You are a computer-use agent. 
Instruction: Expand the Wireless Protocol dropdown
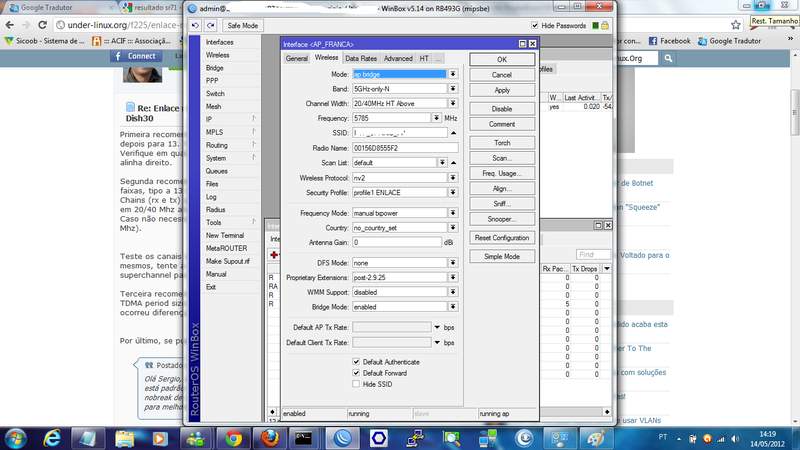click(453, 177)
